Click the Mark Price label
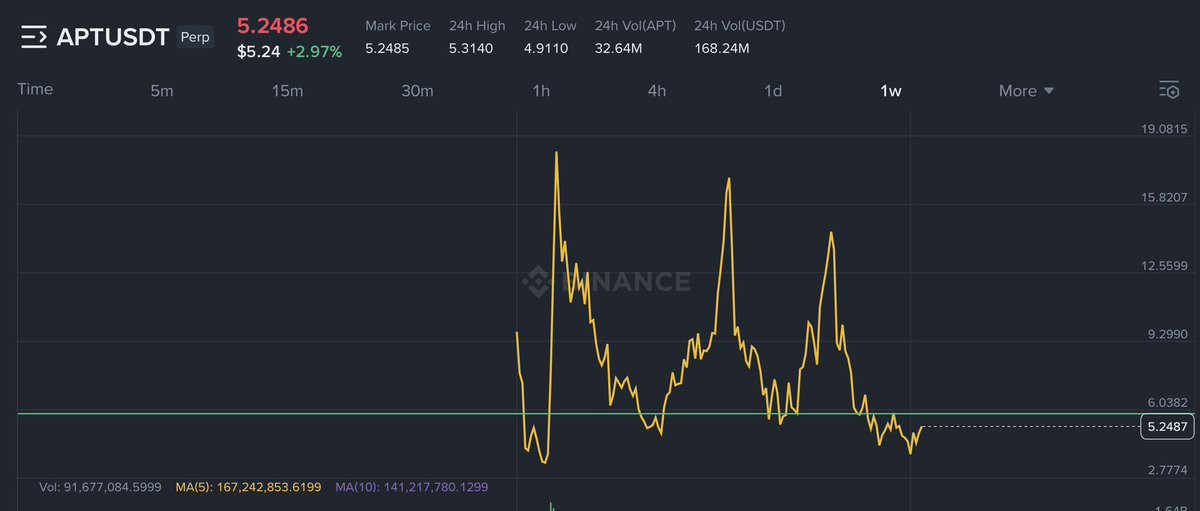 click(397, 26)
